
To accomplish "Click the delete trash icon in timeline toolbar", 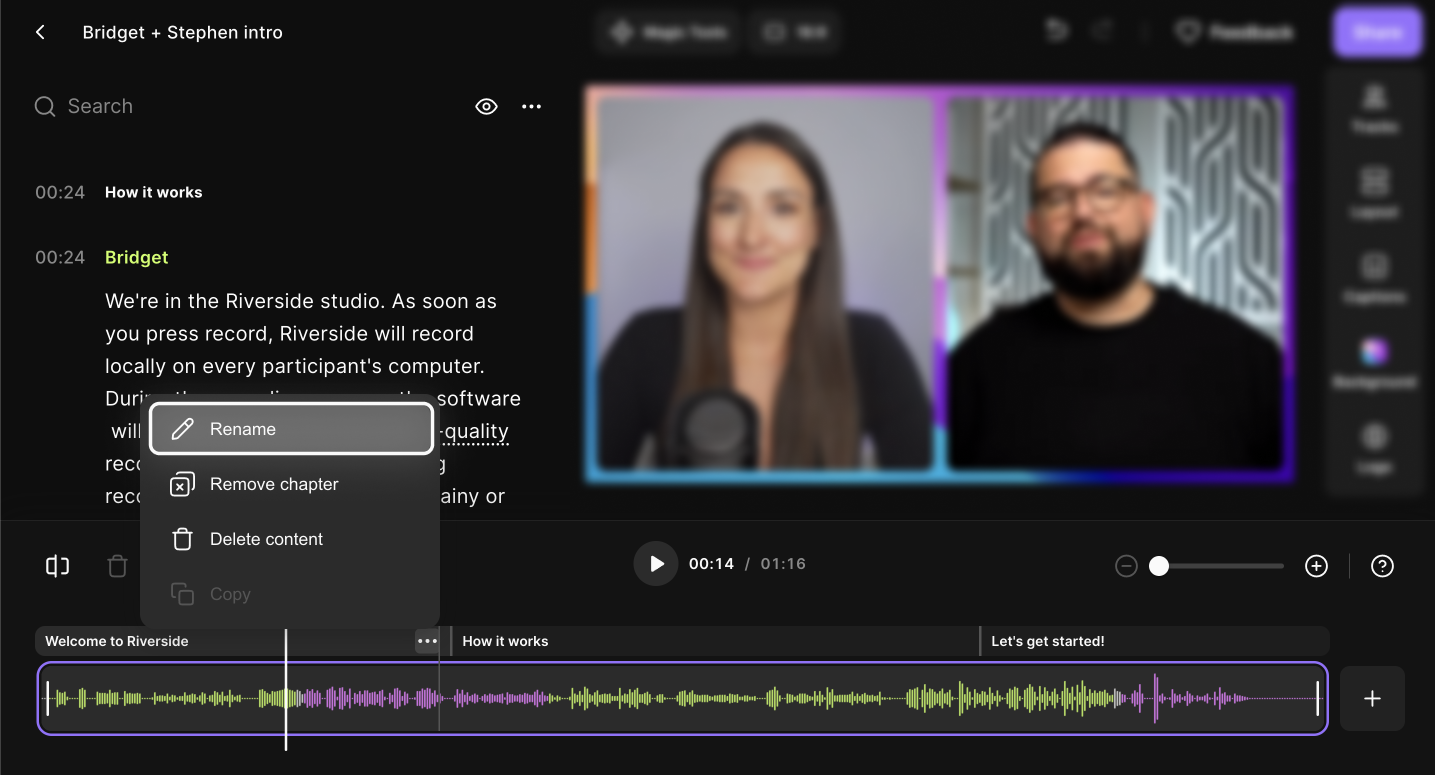I will 117,566.
